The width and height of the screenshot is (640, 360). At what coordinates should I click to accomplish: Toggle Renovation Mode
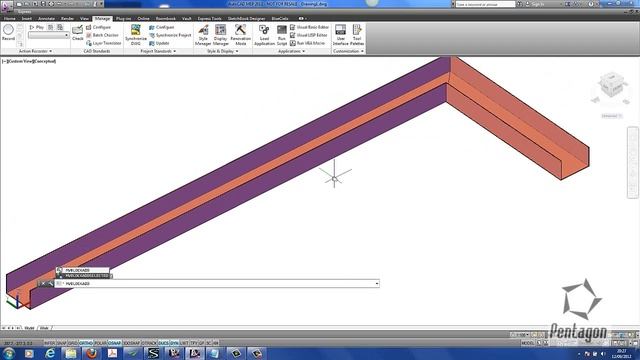pyautogui.click(x=240, y=35)
